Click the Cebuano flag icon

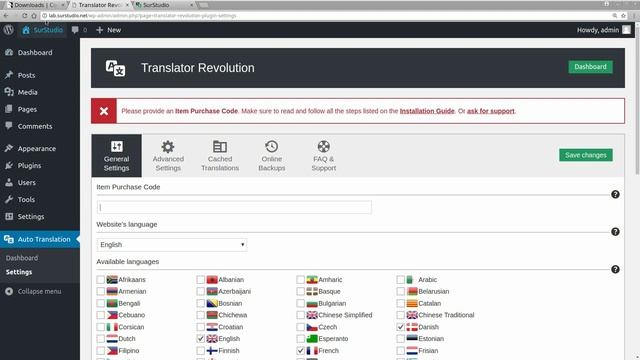[112, 315]
